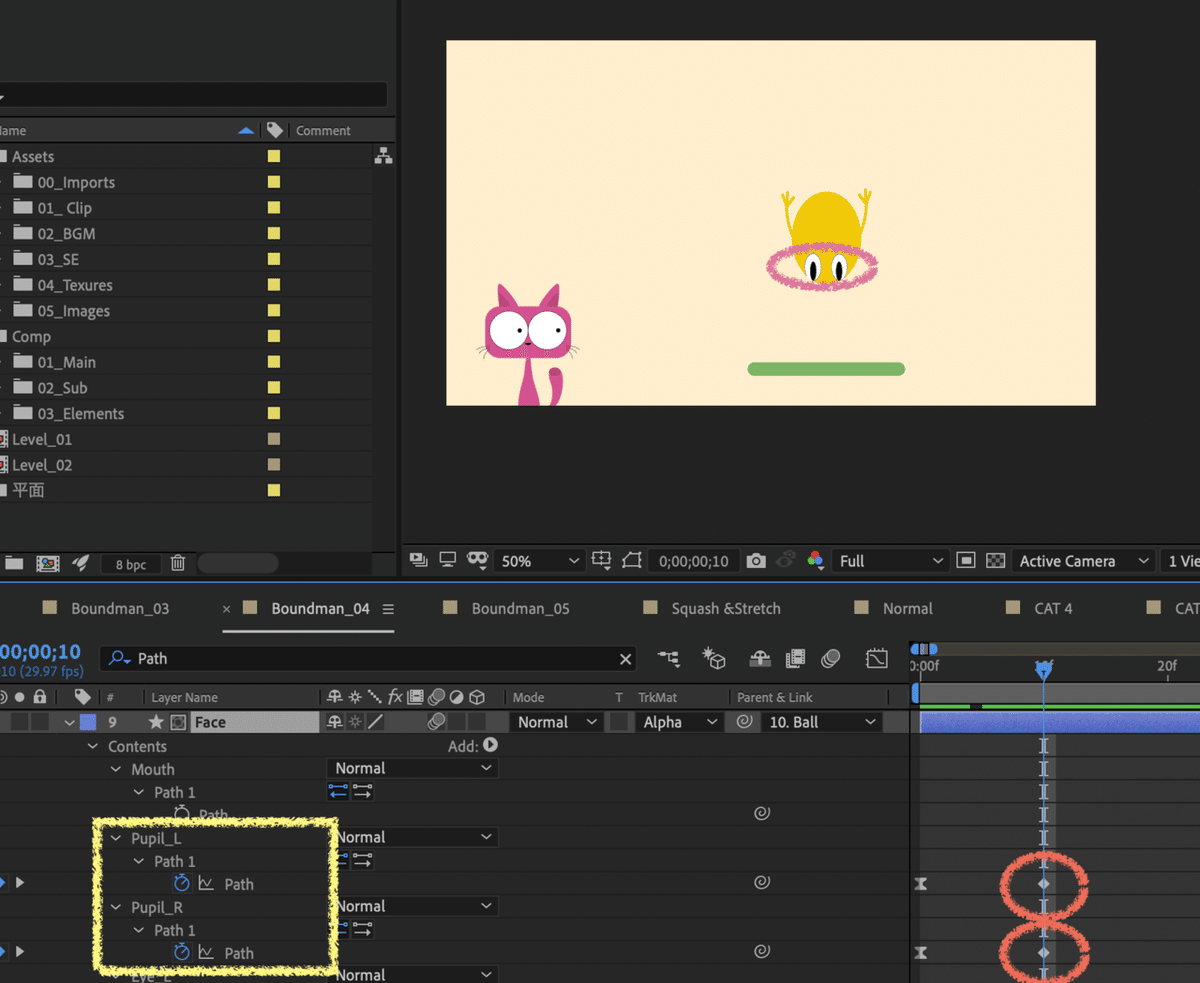This screenshot has height=983, width=1200.
Task: Switch to the CAT 4 tab
Action: pyautogui.click(x=1053, y=608)
